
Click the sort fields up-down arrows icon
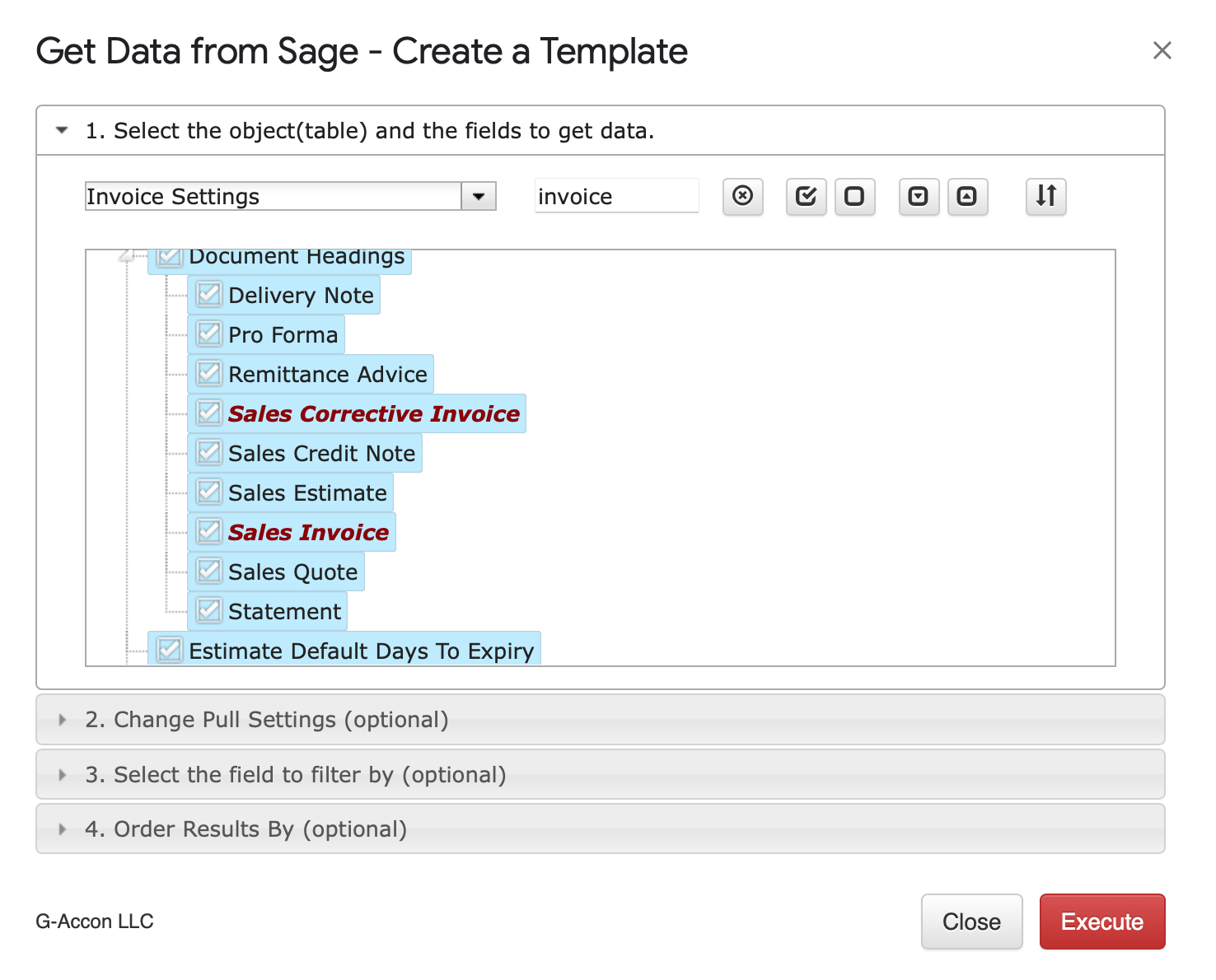(1045, 197)
